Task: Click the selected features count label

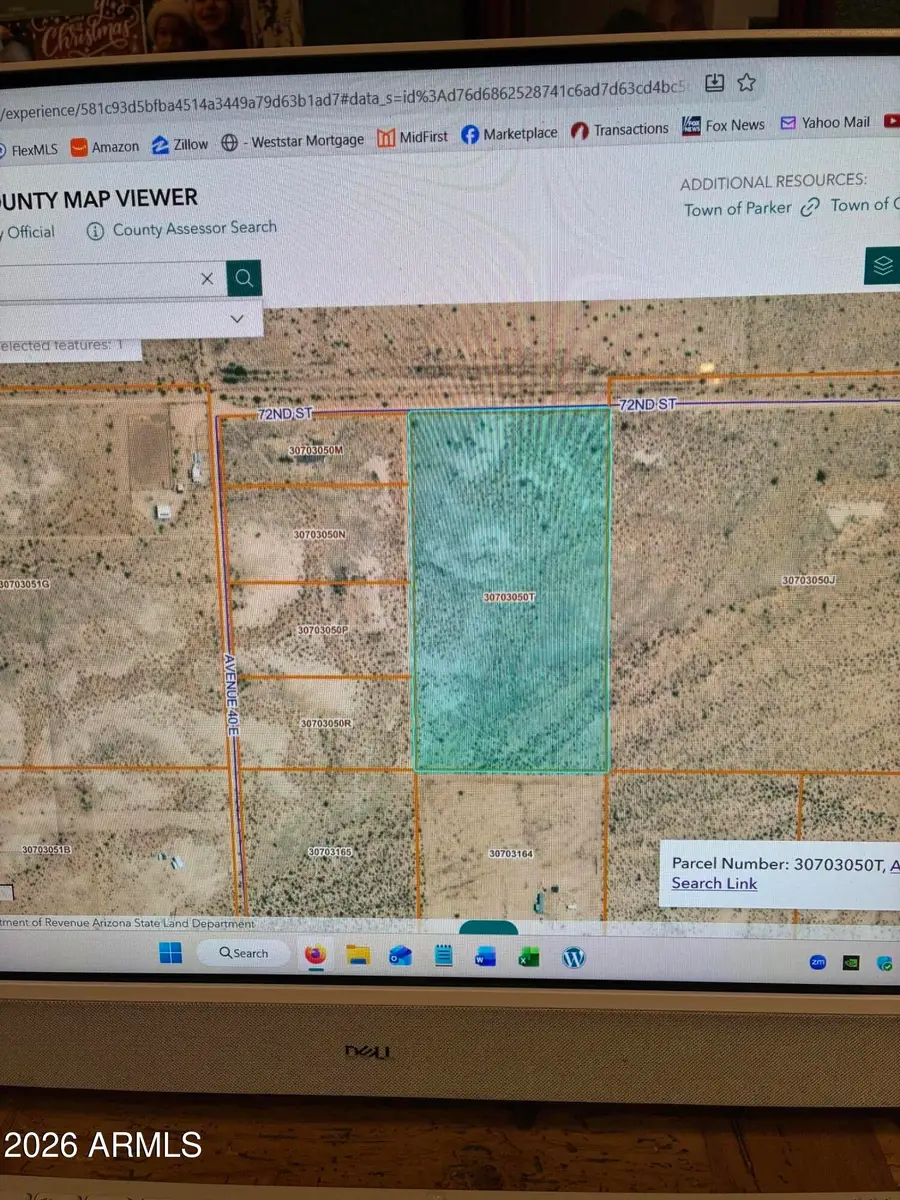Action: tap(62, 346)
